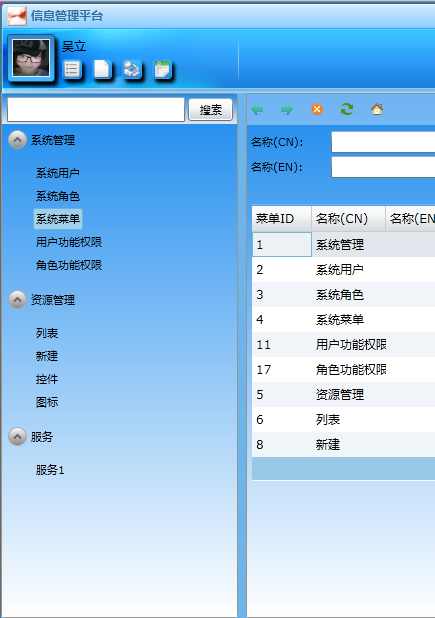Select 系统用户 row in table
This screenshot has height=618, width=435.
344,270
